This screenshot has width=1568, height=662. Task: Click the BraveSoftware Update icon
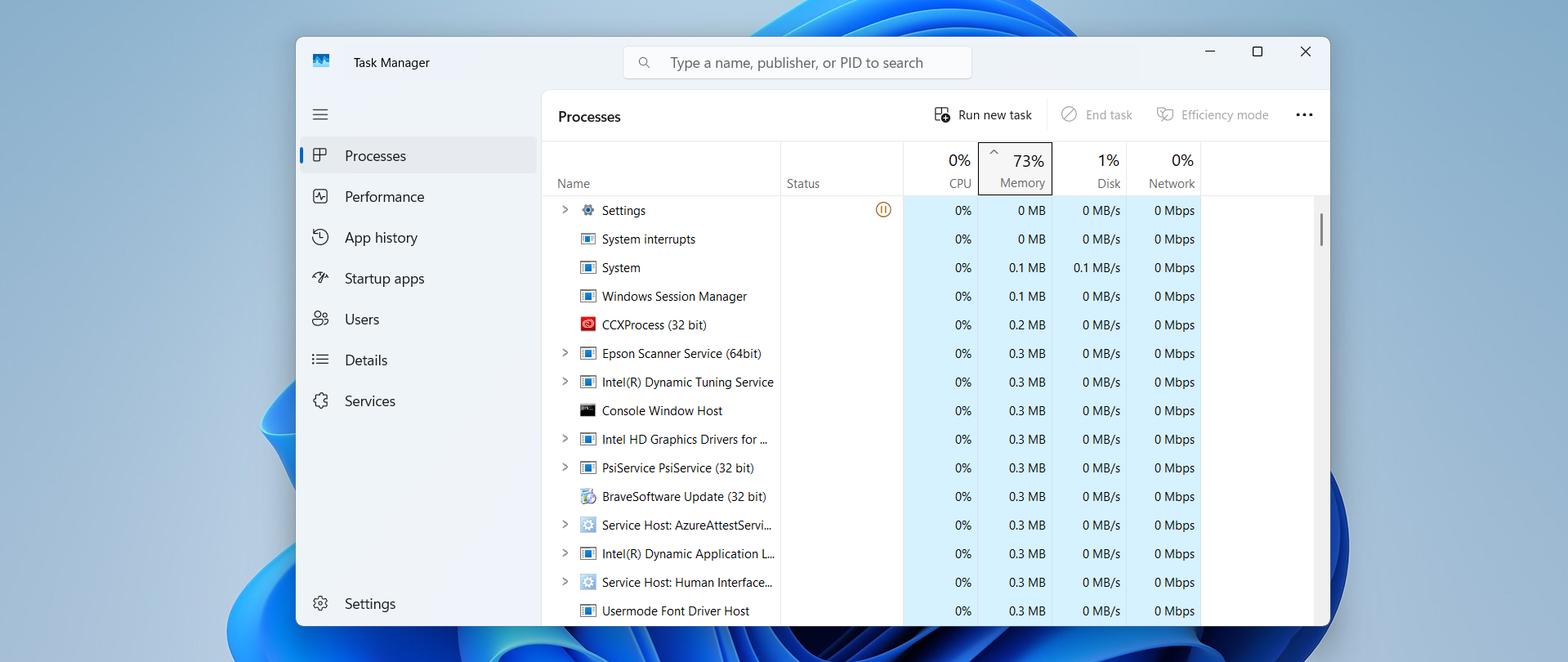[x=587, y=496]
